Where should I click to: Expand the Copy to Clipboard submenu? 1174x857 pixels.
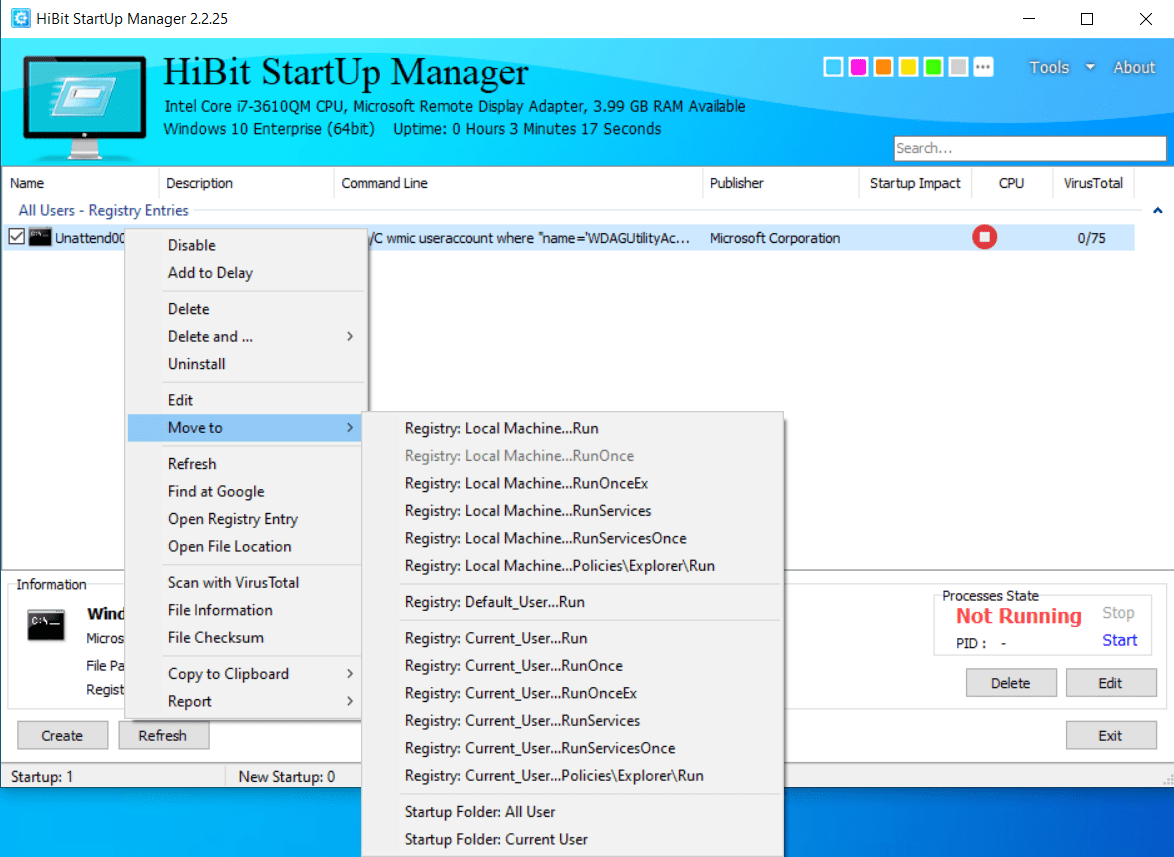coord(244,674)
